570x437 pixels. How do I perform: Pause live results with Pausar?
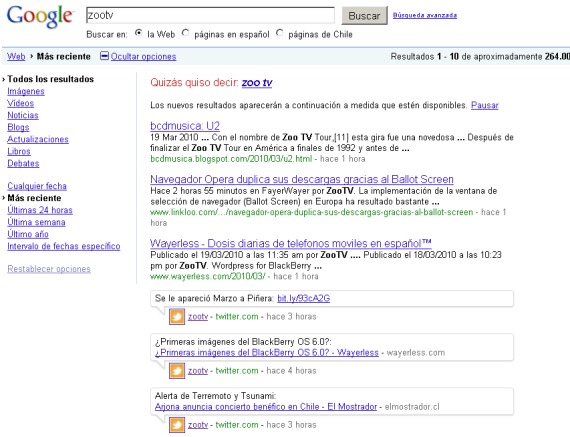coord(485,105)
